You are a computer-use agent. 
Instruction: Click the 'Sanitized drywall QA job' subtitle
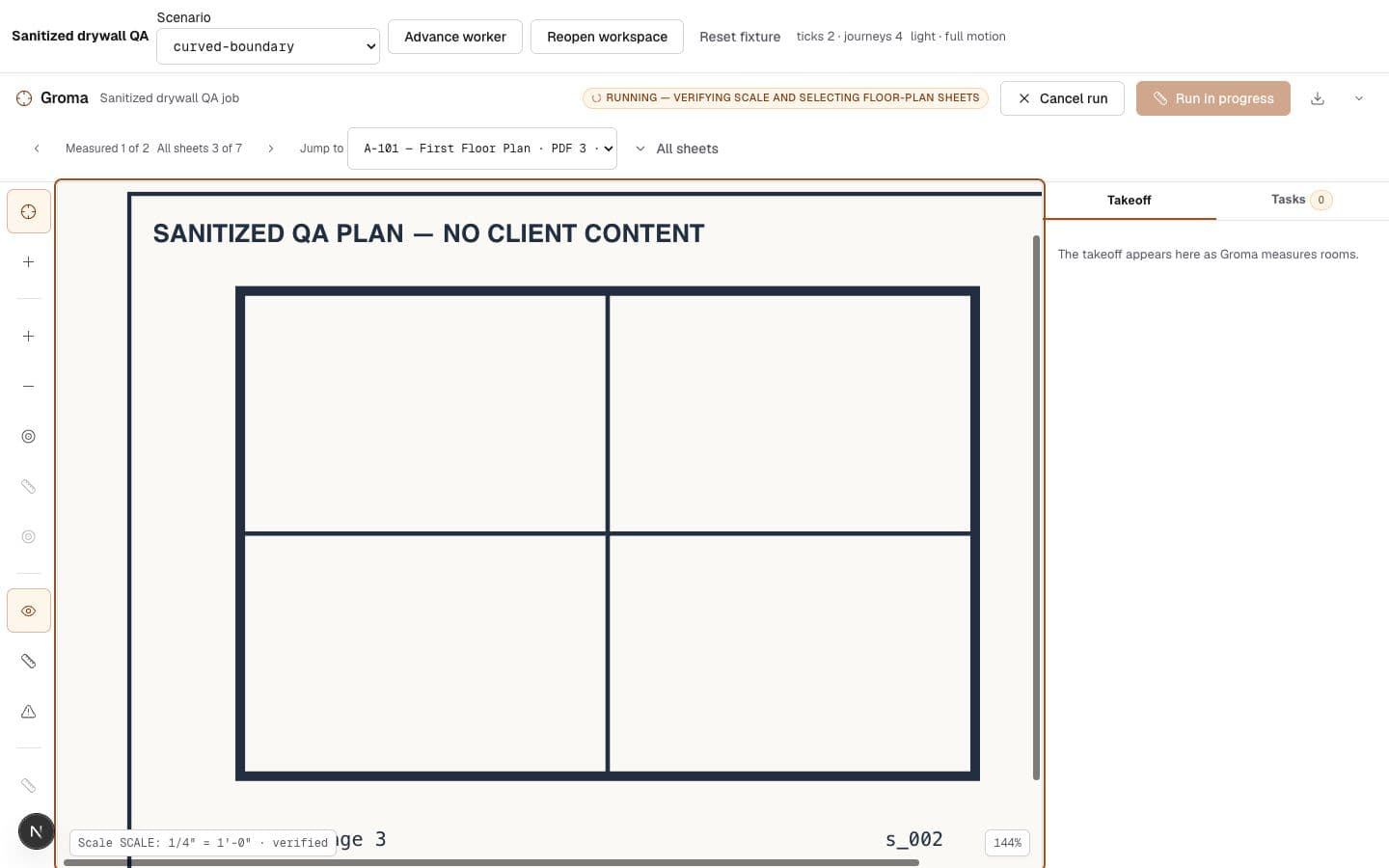(170, 98)
